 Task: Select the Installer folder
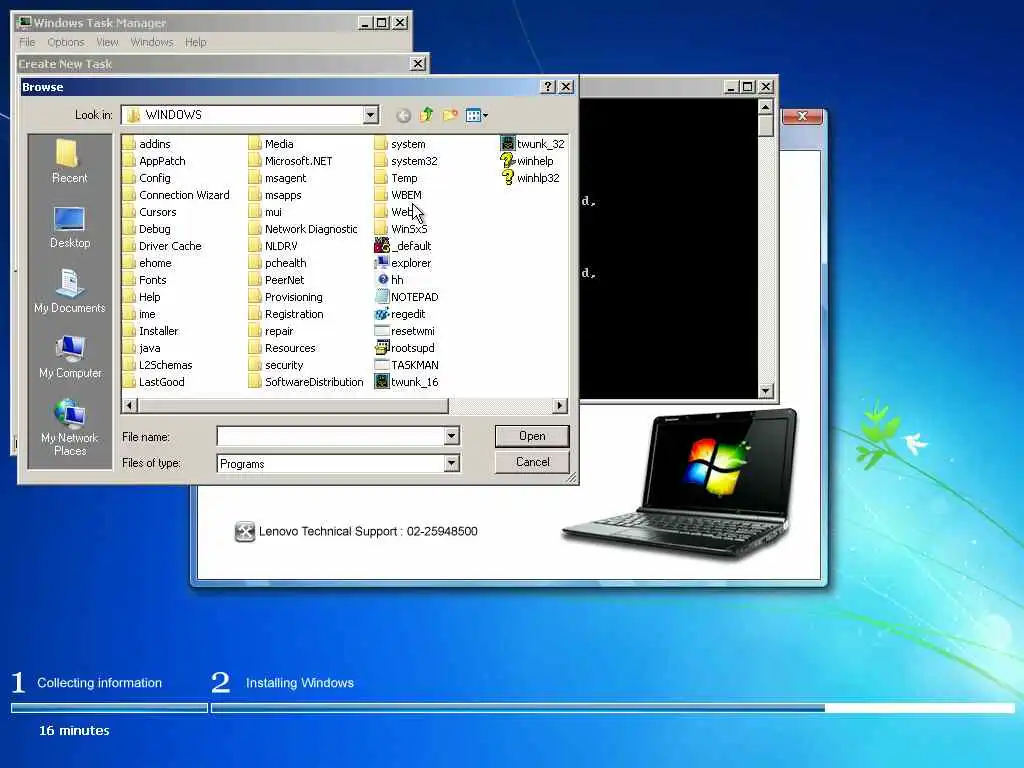click(x=151, y=330)
